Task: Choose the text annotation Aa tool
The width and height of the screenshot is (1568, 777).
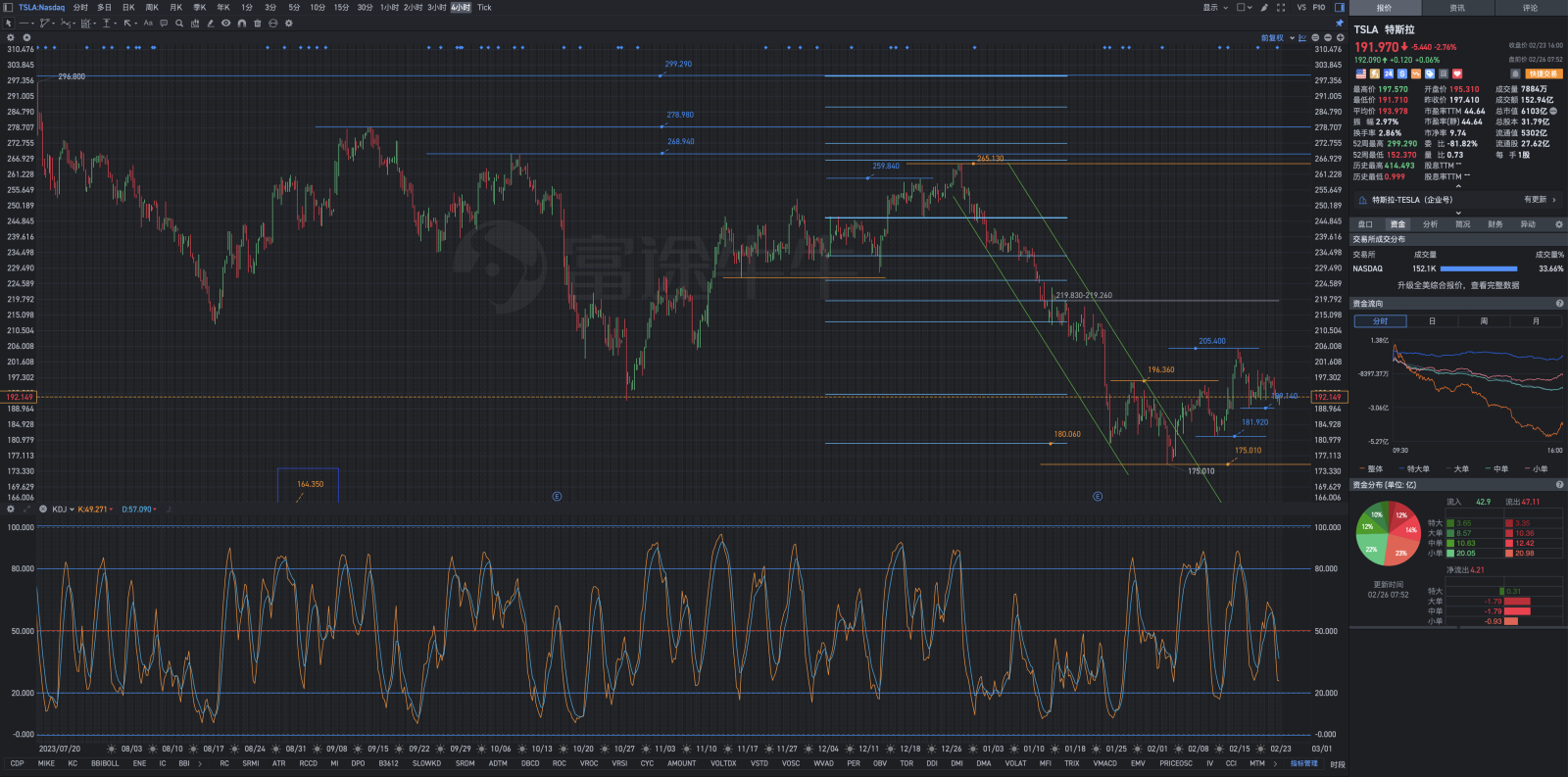Action: click(148, 23)
